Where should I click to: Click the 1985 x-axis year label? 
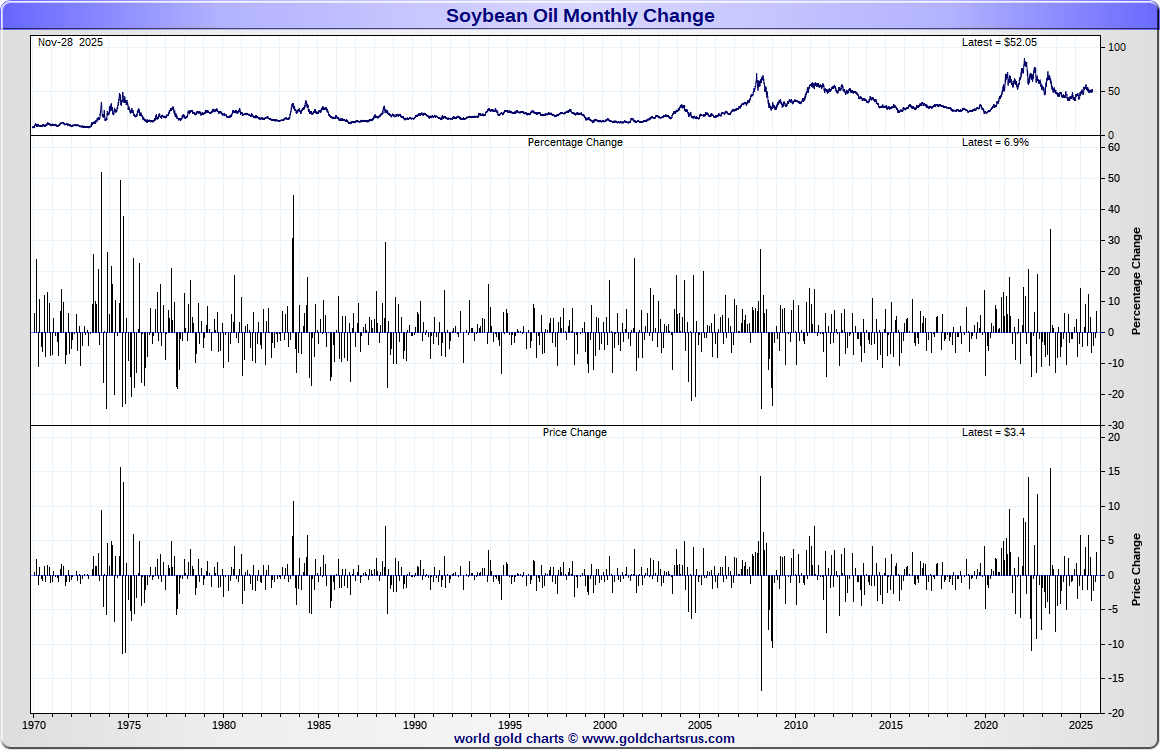point(319,725)
